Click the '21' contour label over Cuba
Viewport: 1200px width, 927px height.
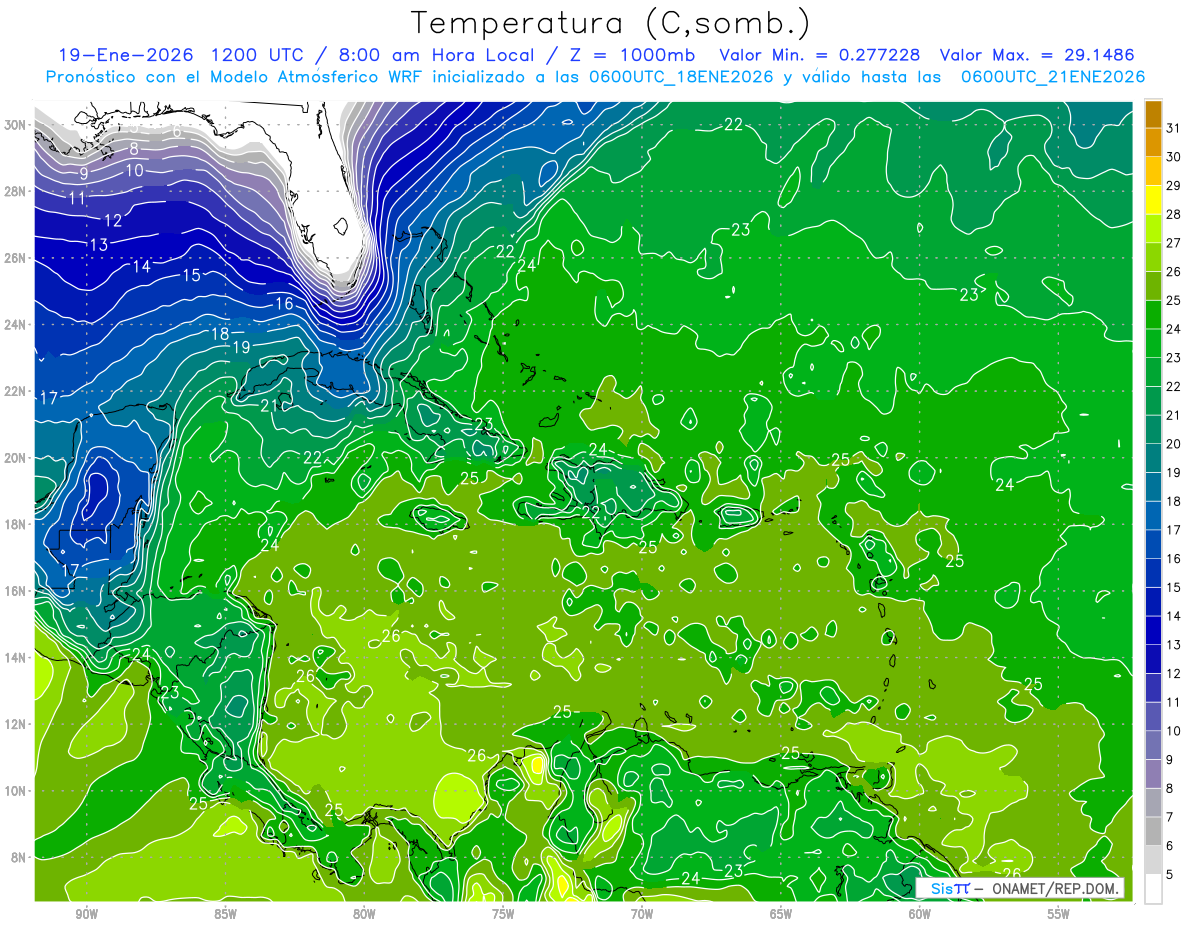271,405
